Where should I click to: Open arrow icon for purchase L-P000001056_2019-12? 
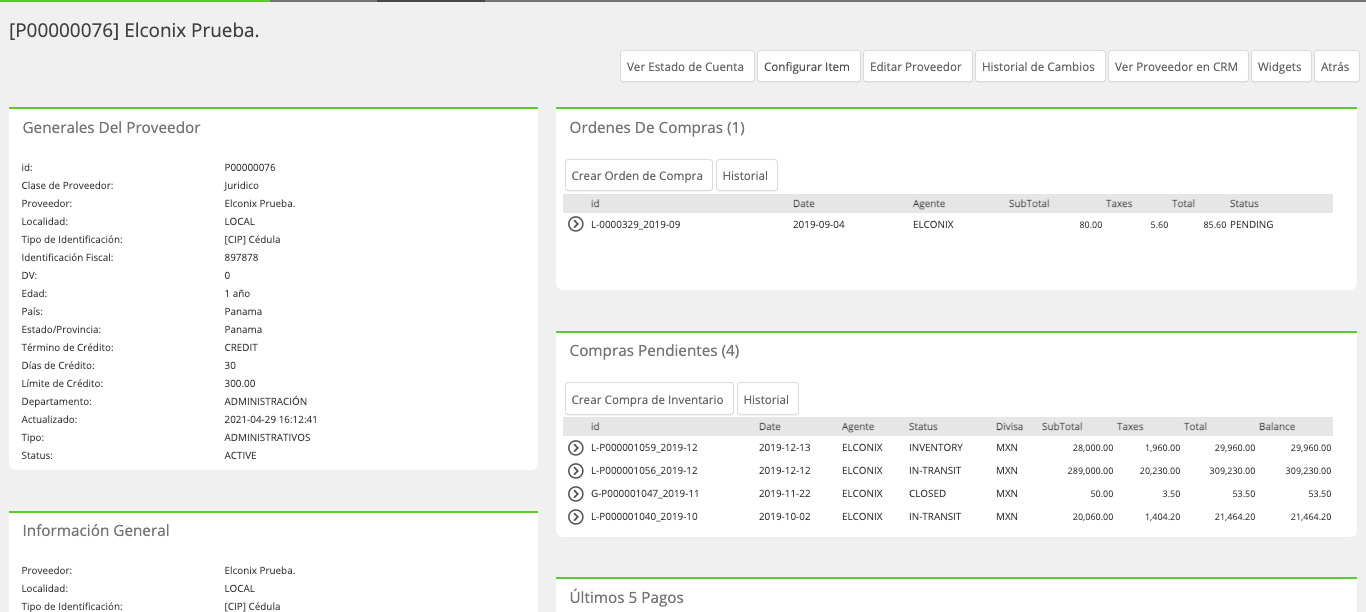coord(576,471)
